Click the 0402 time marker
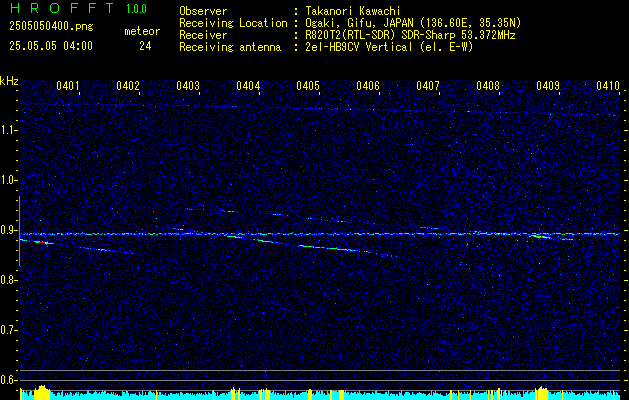 128,86
